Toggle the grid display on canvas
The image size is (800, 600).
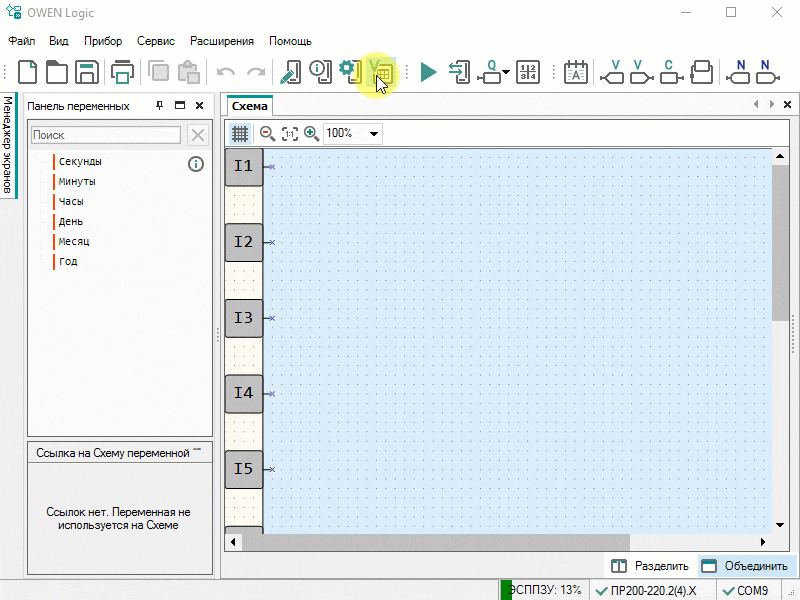tap(240, 133)
